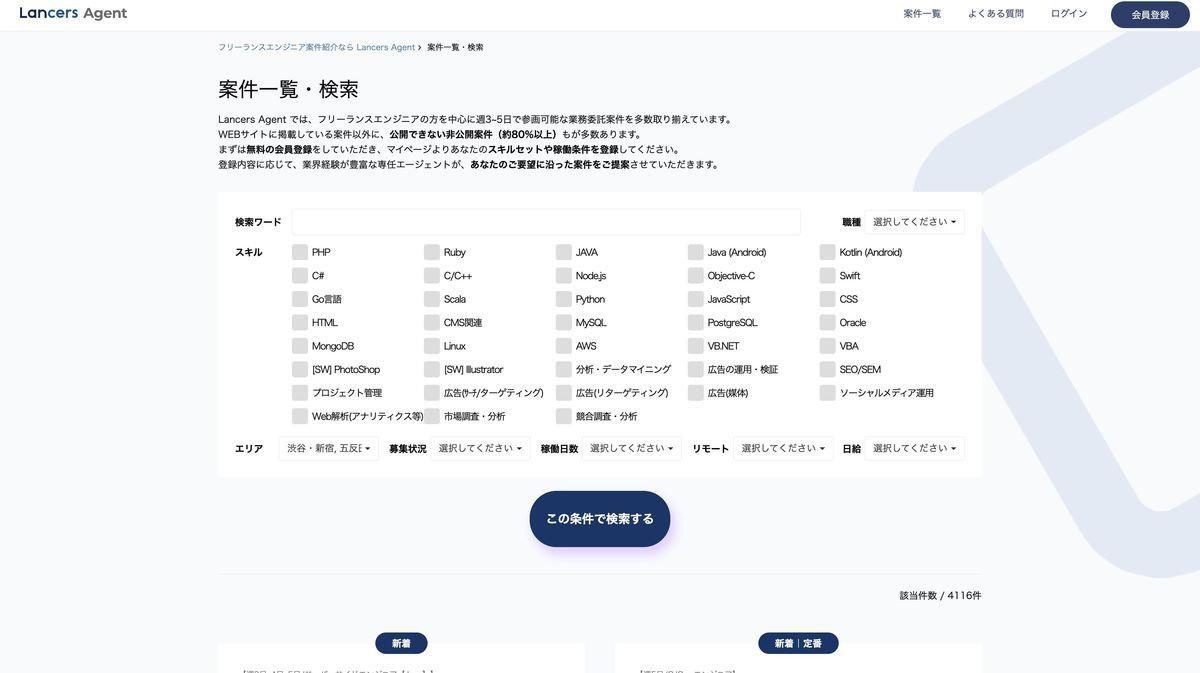Click the 案件一覧・検索 page heading
Screen dimensions: 1200x673
coord(288,90)
